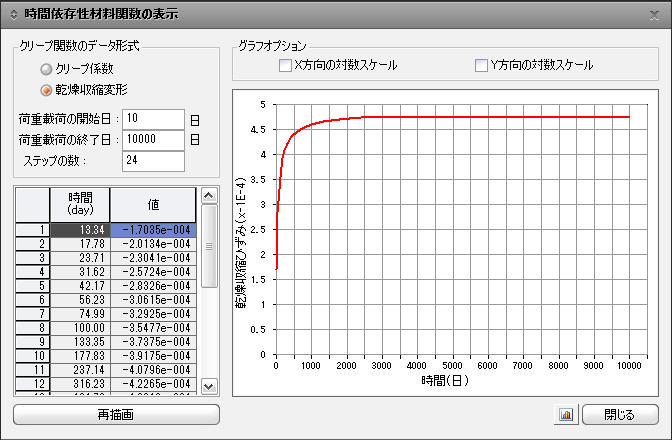Select the time cell 13.34 in row 1
672x440 pixels.
pos(80,229)
